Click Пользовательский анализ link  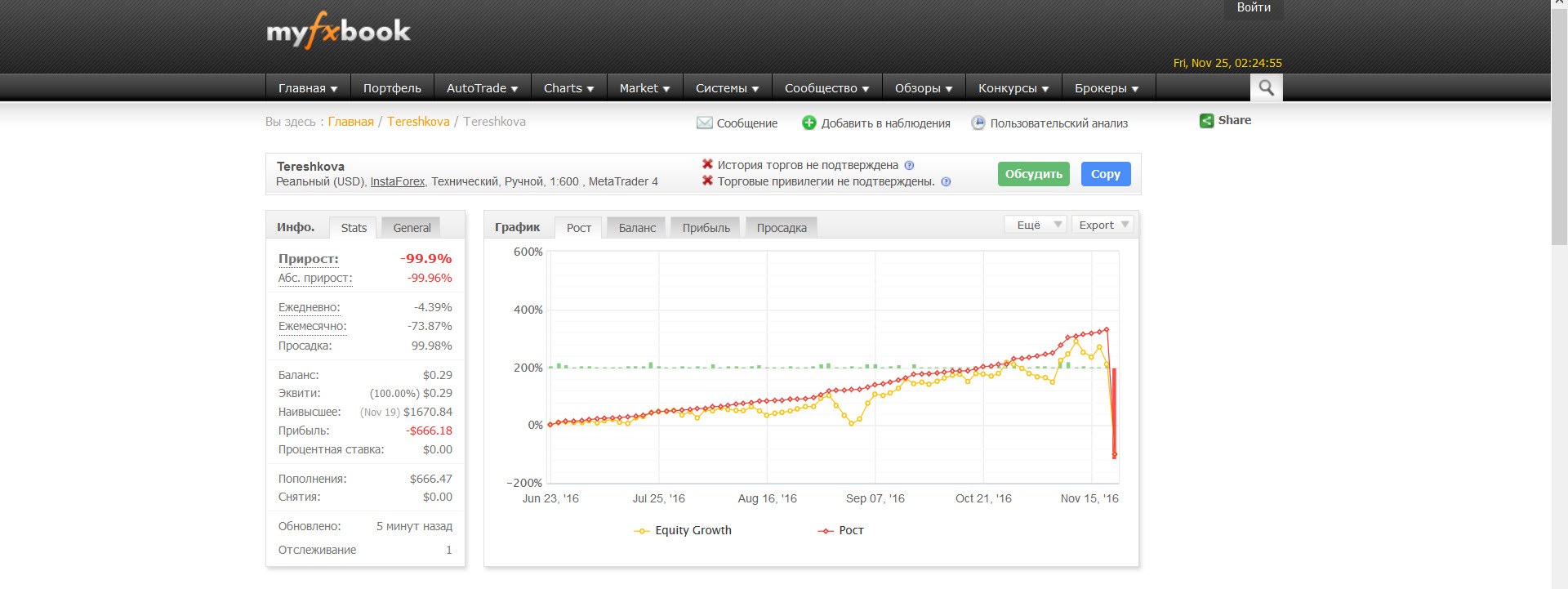(x=1059, y=123)
